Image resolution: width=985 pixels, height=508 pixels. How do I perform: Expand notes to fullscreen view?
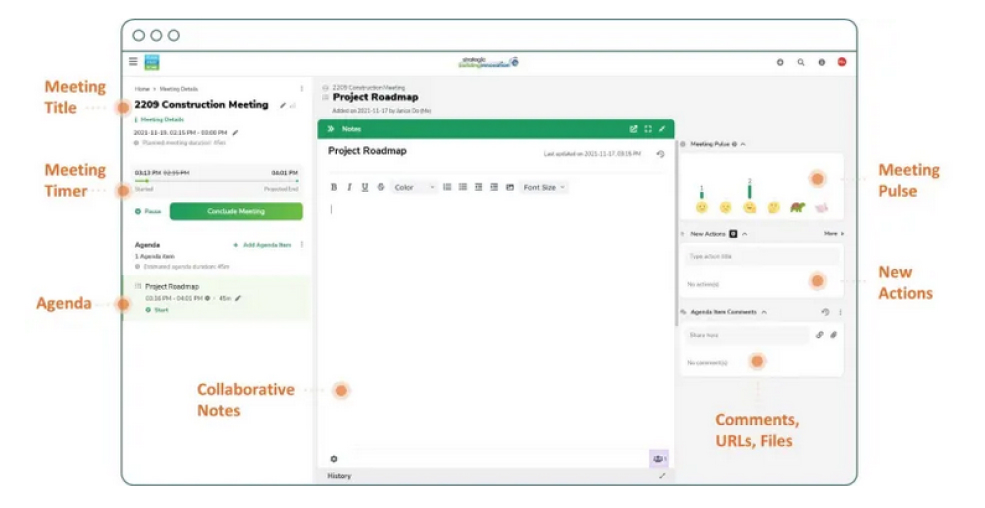(x=647, y=129)
